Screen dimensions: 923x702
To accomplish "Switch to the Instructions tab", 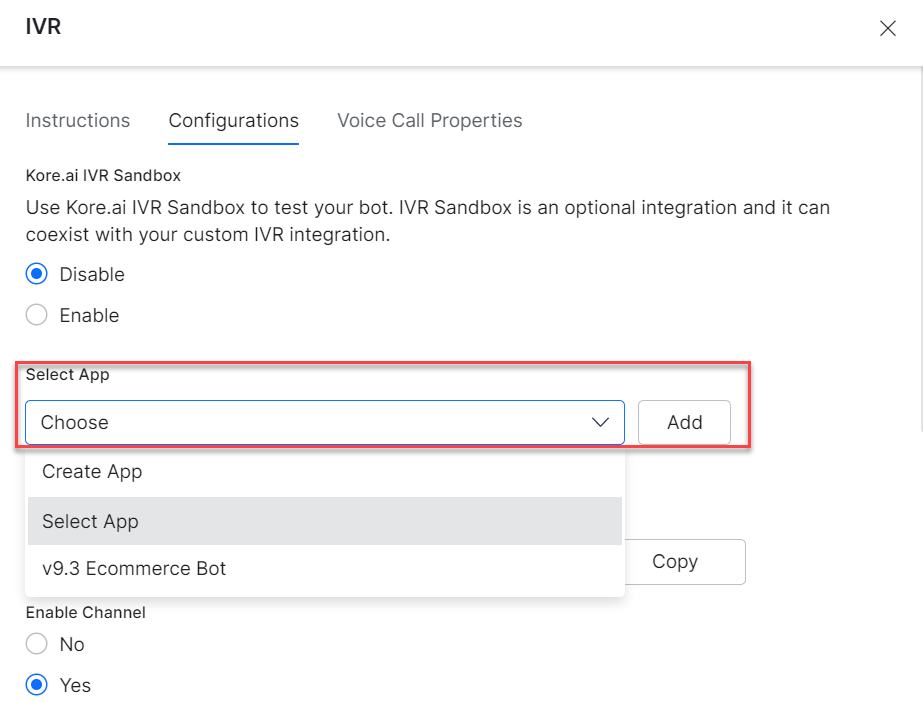I will [78, 121].
